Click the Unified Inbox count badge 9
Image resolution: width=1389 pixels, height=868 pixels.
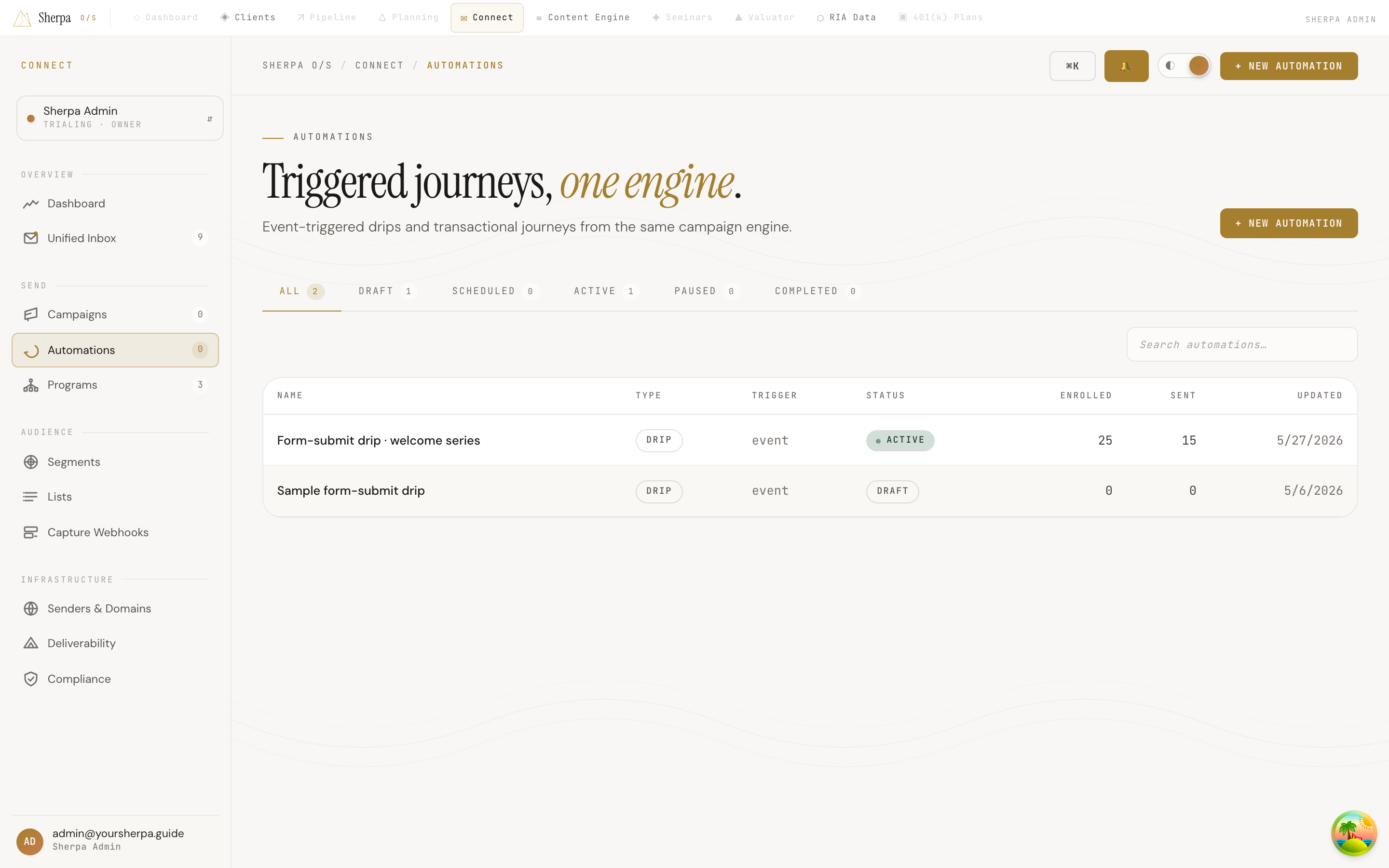200,238
